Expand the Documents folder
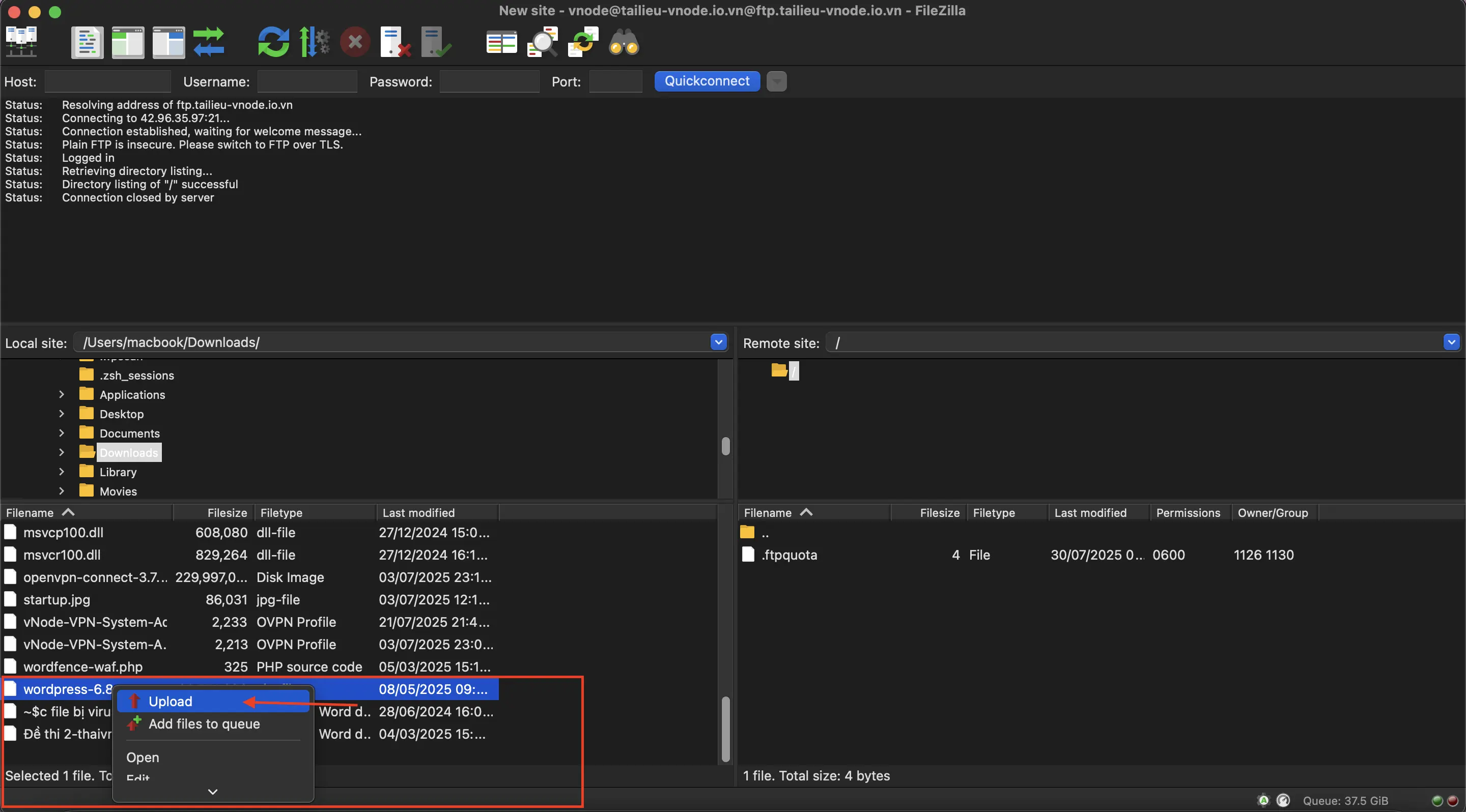The width and height of the screenshot is (1466, 812). point(62,433)
